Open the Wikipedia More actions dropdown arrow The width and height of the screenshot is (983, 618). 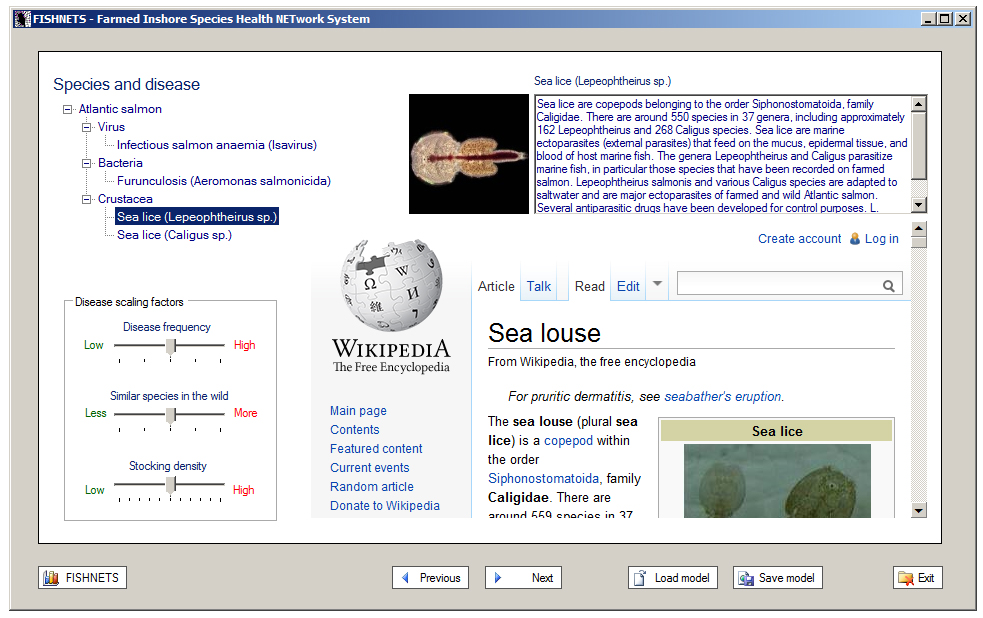point(657,284)
